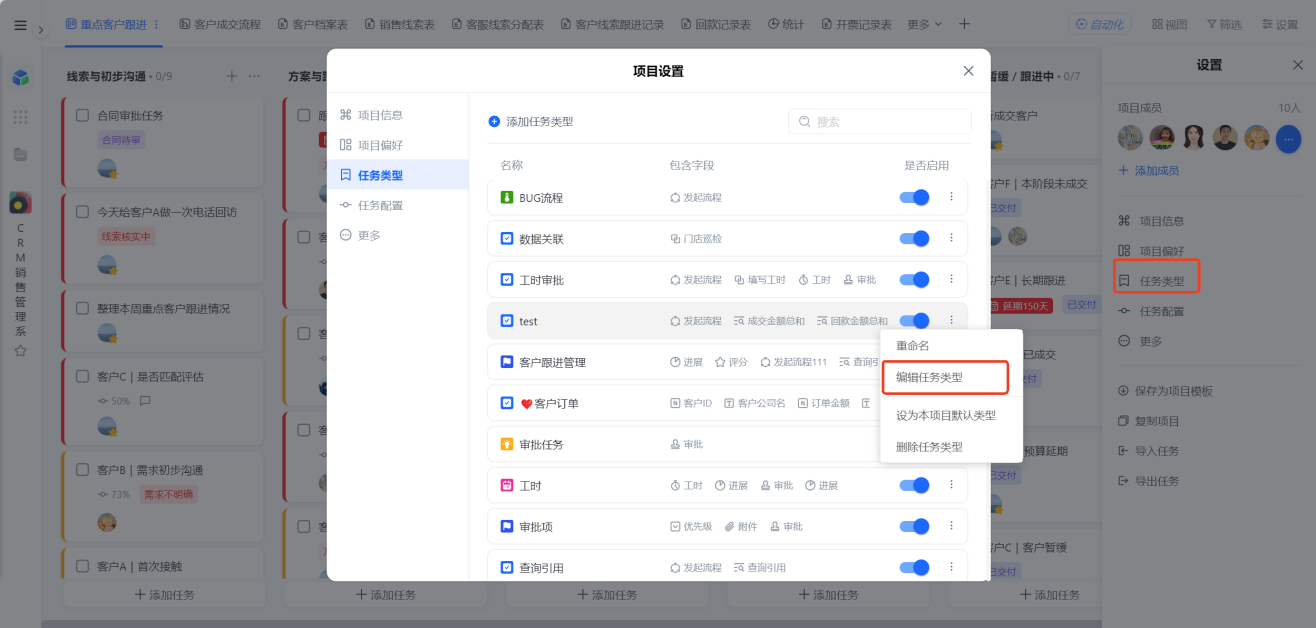1316x628 pixels.
Task: Expand the collapsed left sidebar chevron
Action: [41, 30]
